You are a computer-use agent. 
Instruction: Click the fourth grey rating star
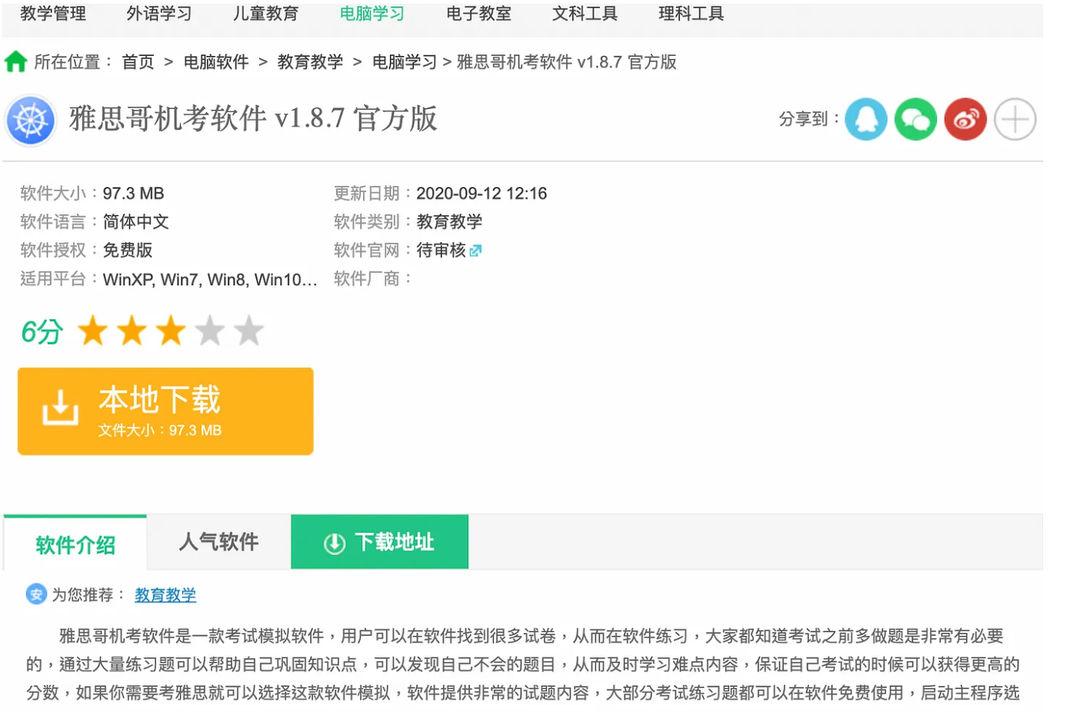210,331
